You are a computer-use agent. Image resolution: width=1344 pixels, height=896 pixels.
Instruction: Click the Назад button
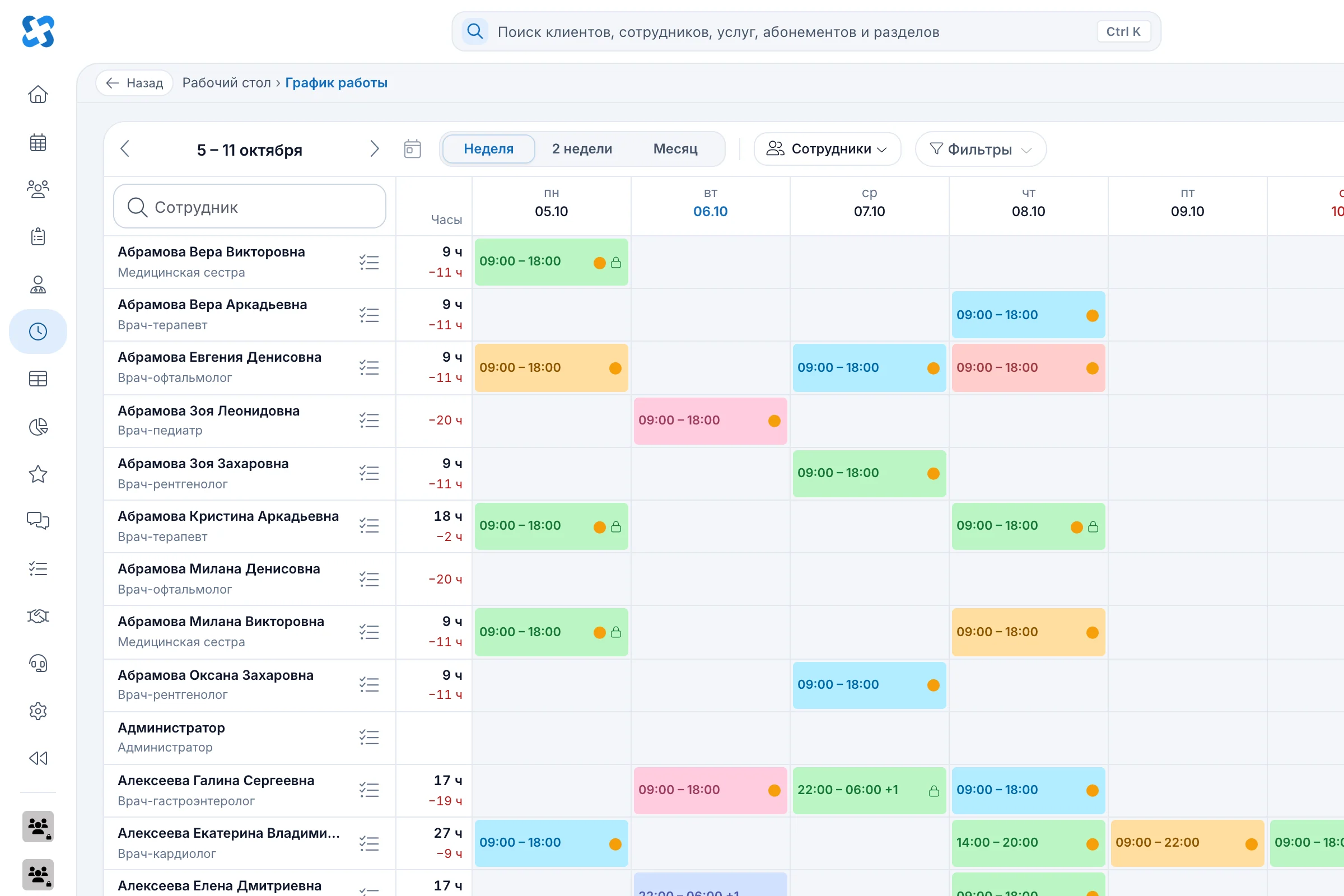[x=134, y=83]
